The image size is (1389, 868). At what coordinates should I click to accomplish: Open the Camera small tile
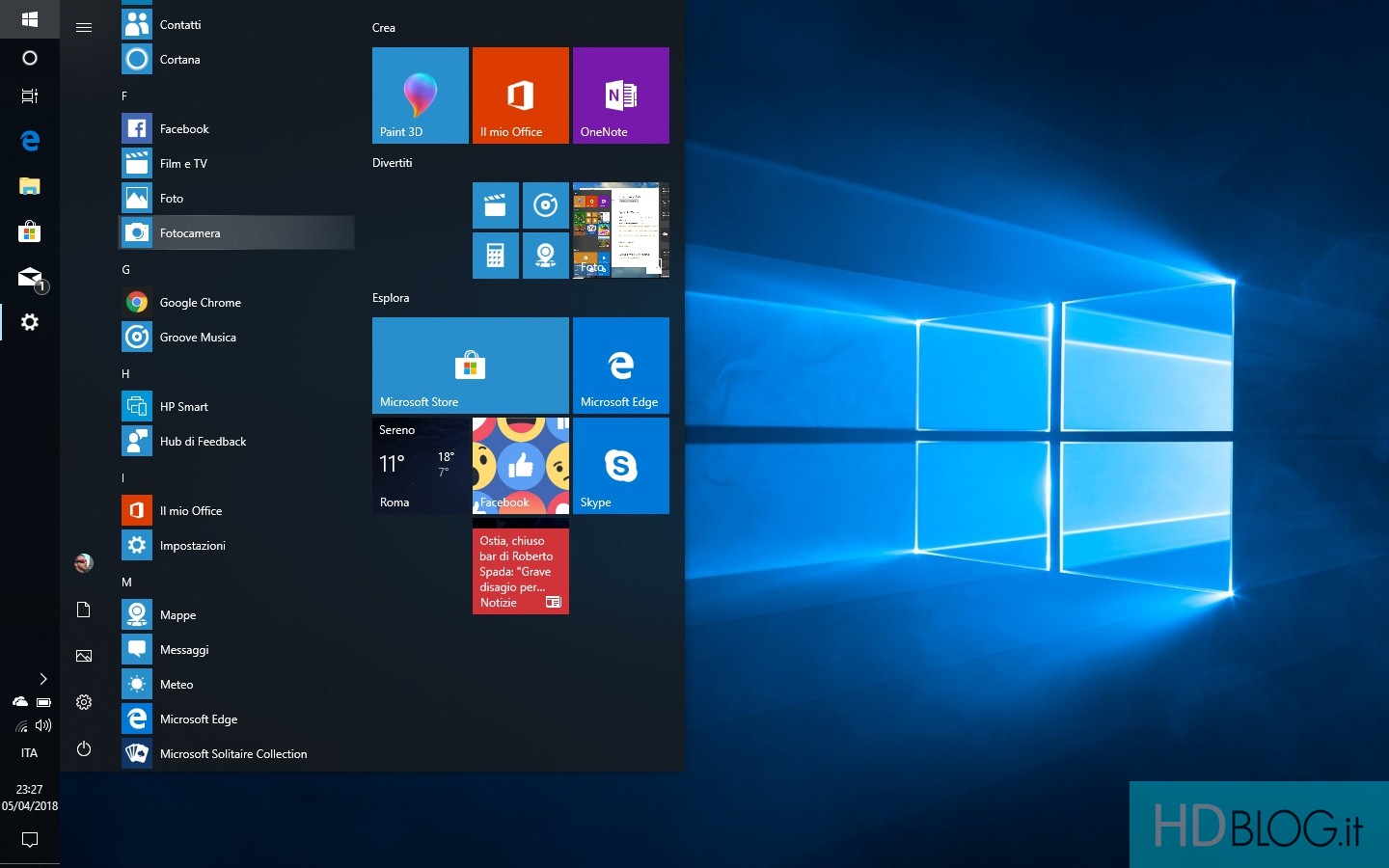click(546, 256)
